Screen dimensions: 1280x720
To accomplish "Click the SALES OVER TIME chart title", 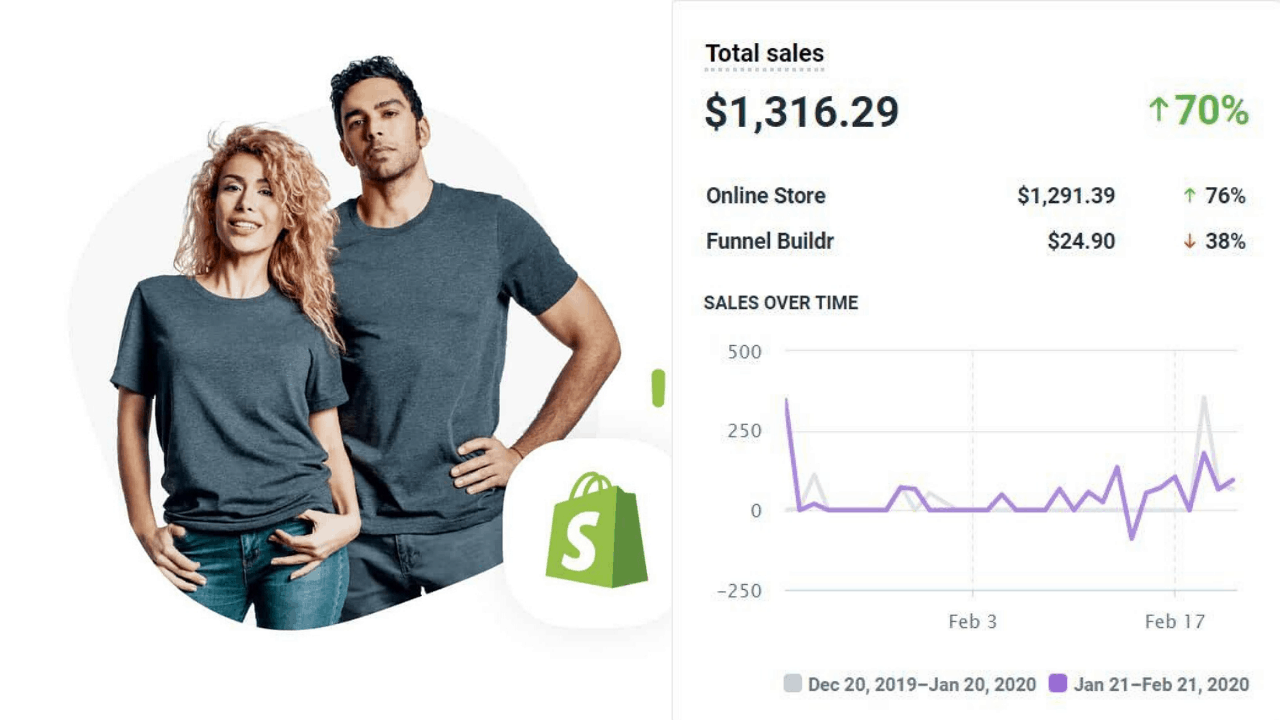I will [x=781, y=303].
